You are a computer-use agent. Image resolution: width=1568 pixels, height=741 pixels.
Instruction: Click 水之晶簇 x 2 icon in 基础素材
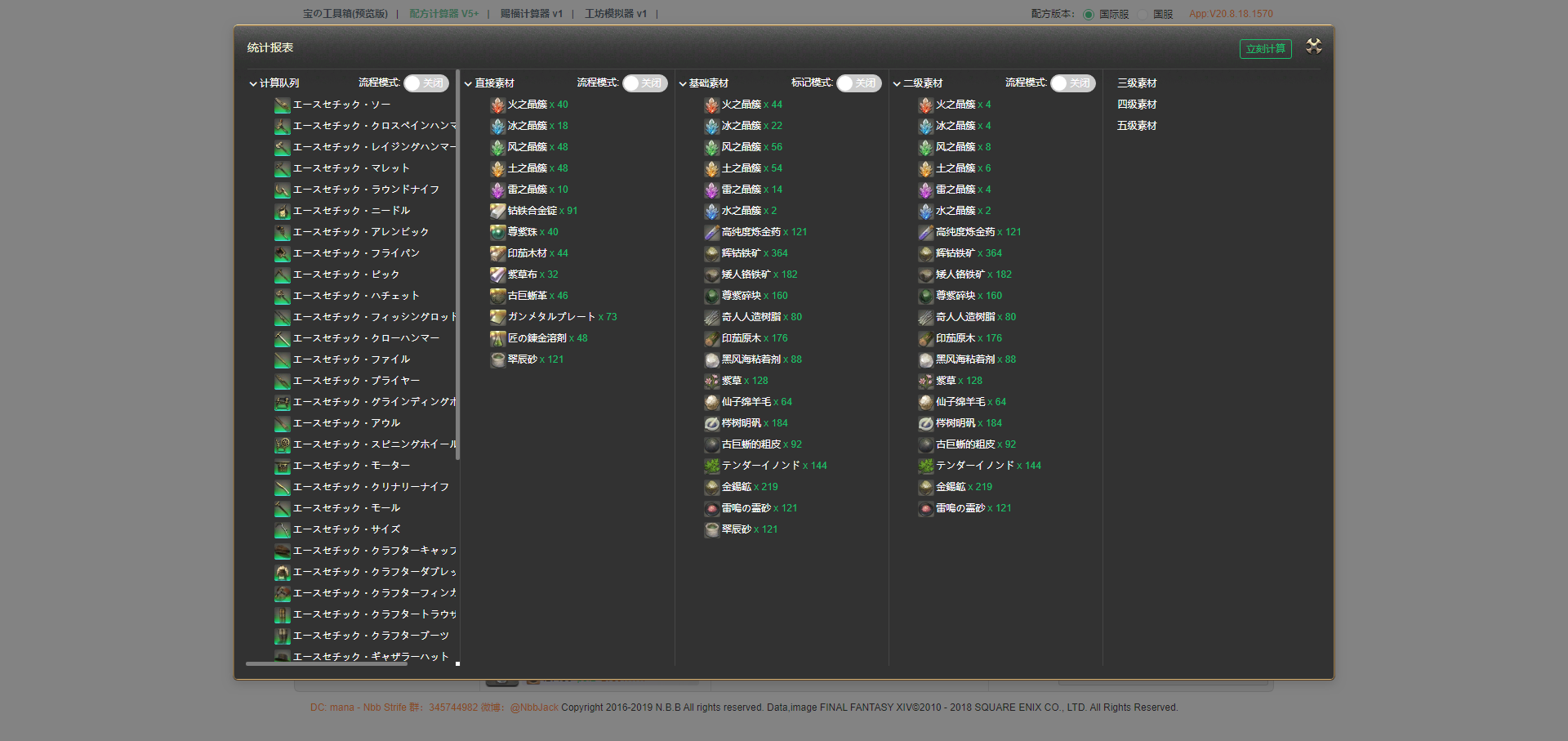[711, 211]
